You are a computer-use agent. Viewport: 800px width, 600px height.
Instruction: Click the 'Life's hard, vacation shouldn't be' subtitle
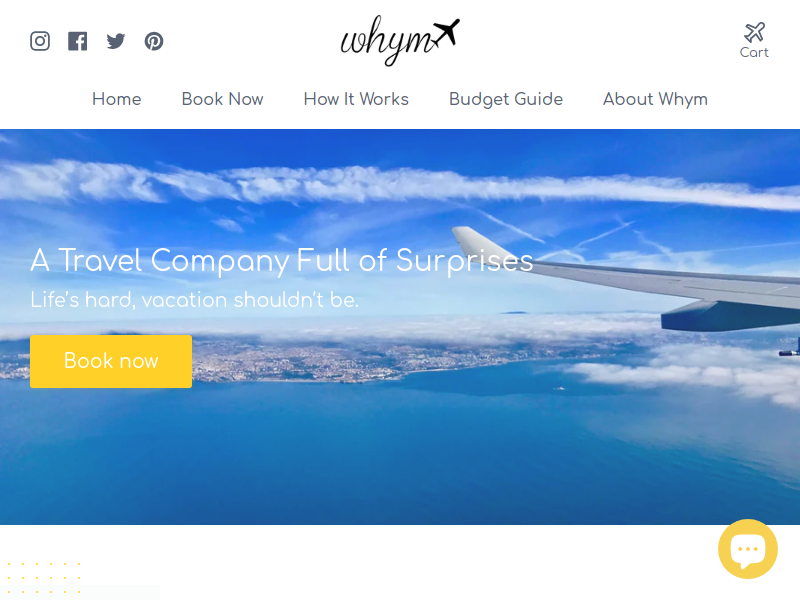(x=194, y=300)
